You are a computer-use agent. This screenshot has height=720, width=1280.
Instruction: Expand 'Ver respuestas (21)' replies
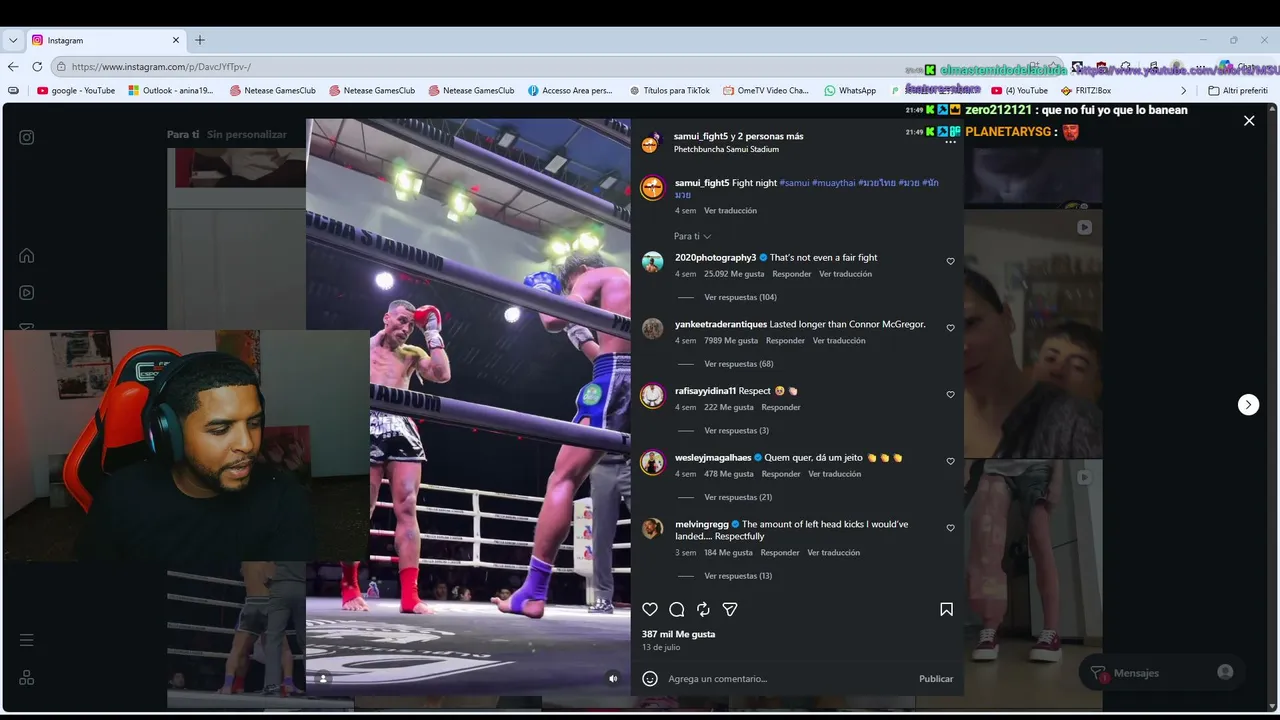pos(739,498)
